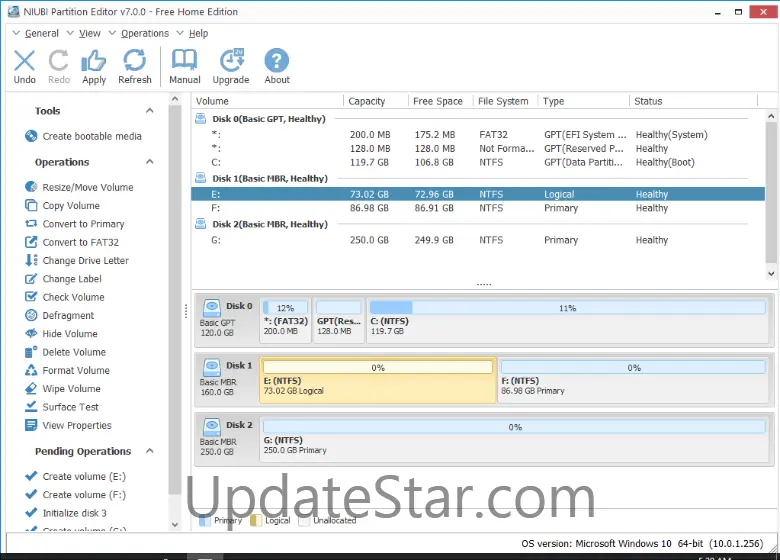Choose Delete Volume

65,352
